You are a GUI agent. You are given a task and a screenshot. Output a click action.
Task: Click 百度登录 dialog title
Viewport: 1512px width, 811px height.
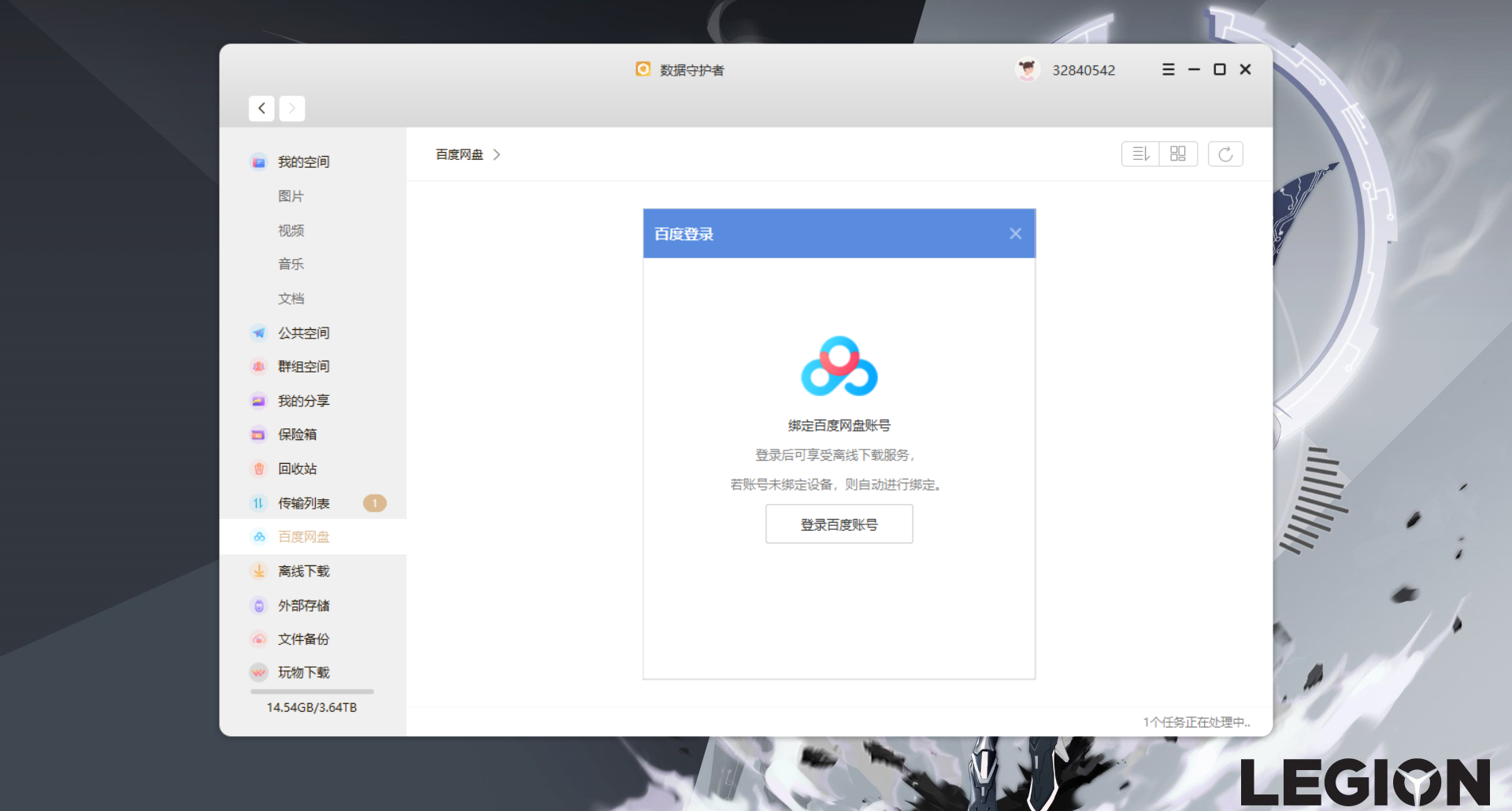[x=684, y=234]
